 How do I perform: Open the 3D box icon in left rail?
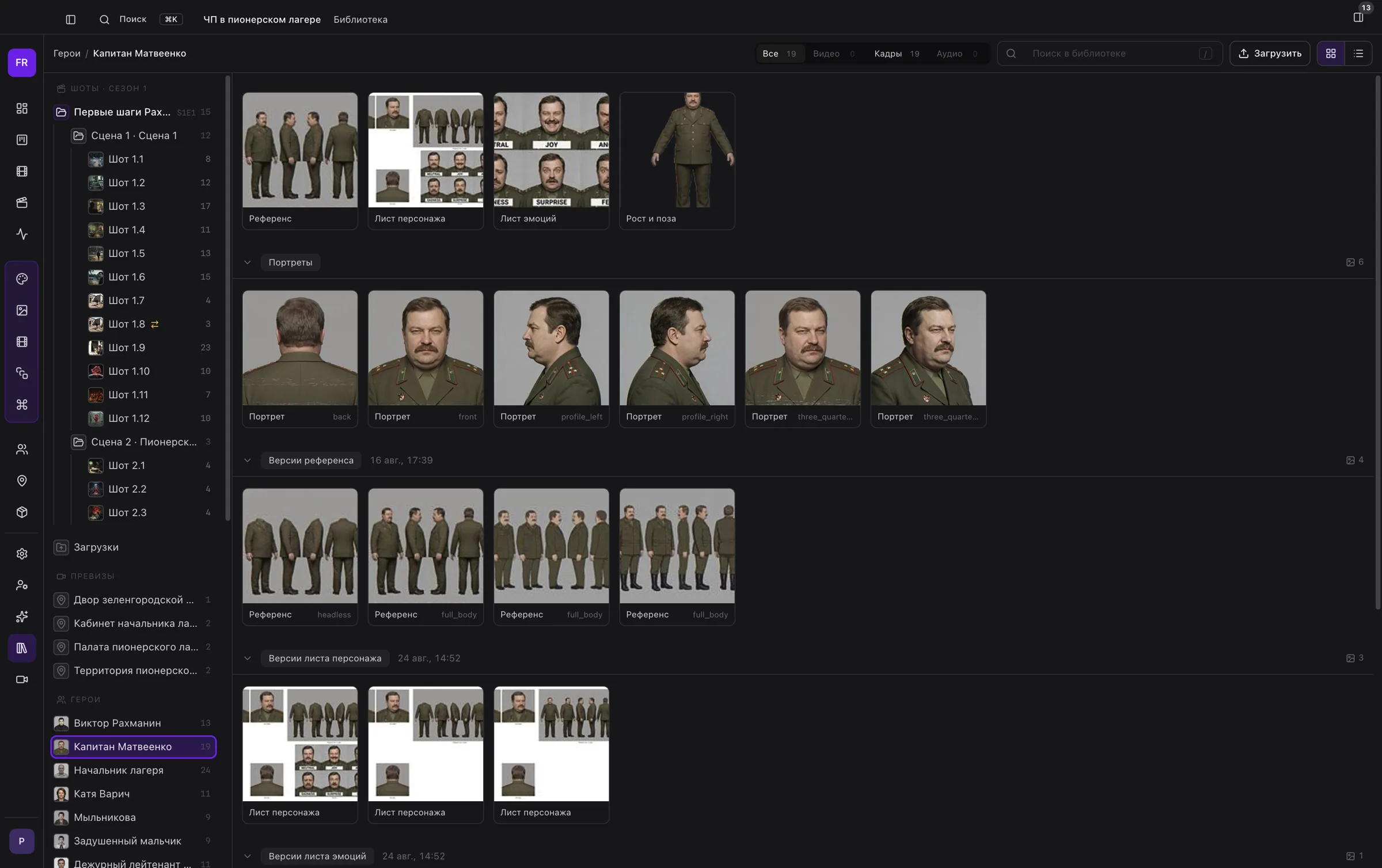pyautogui.click(x=22, y=512)
